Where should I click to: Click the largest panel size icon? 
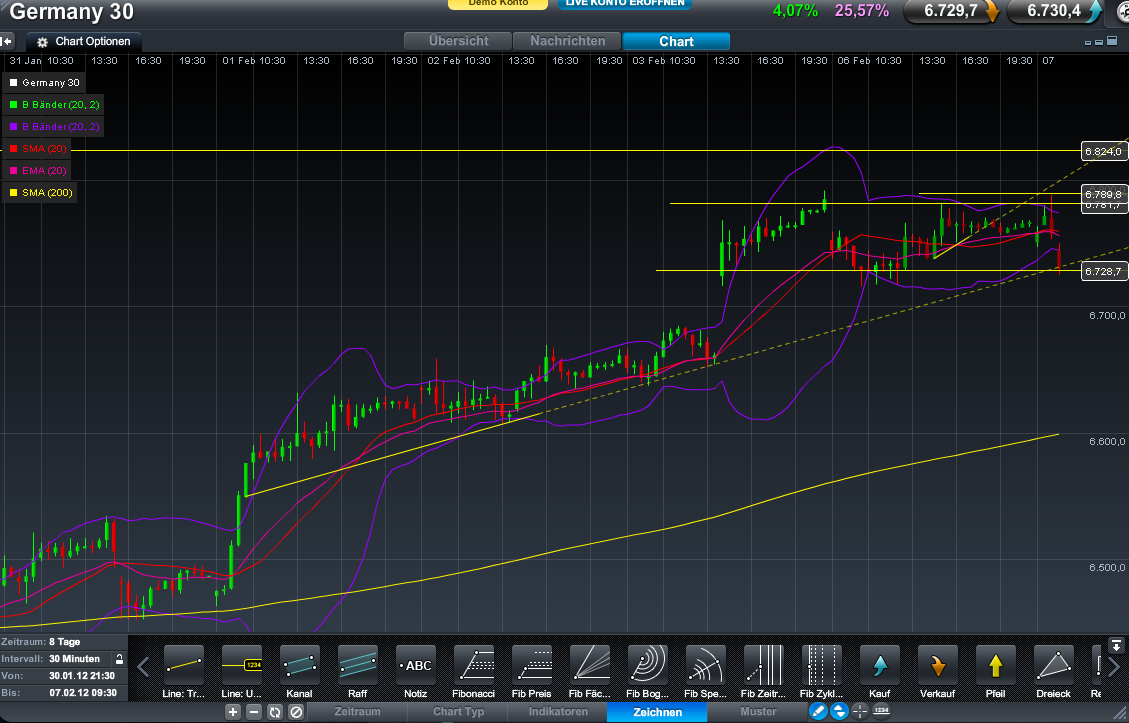coord(1114,42)
